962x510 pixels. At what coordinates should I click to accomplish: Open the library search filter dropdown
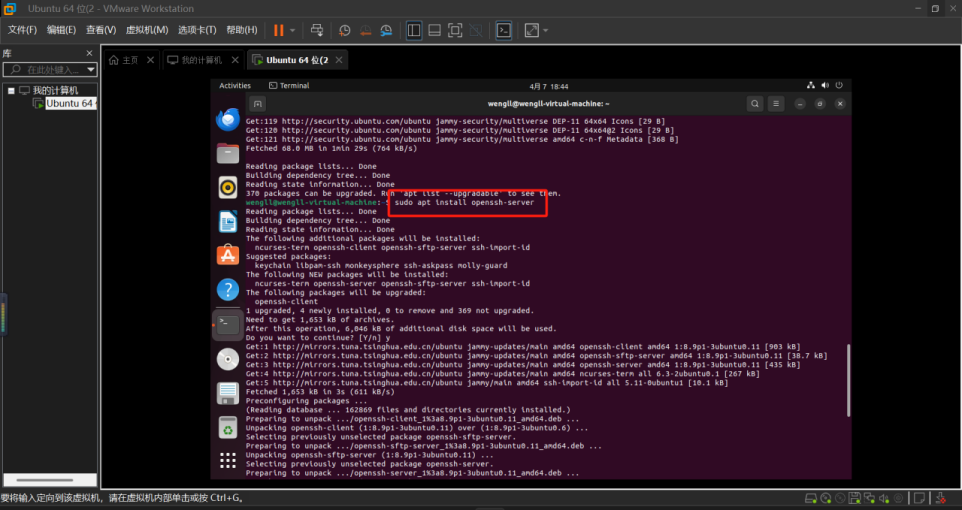91,69
